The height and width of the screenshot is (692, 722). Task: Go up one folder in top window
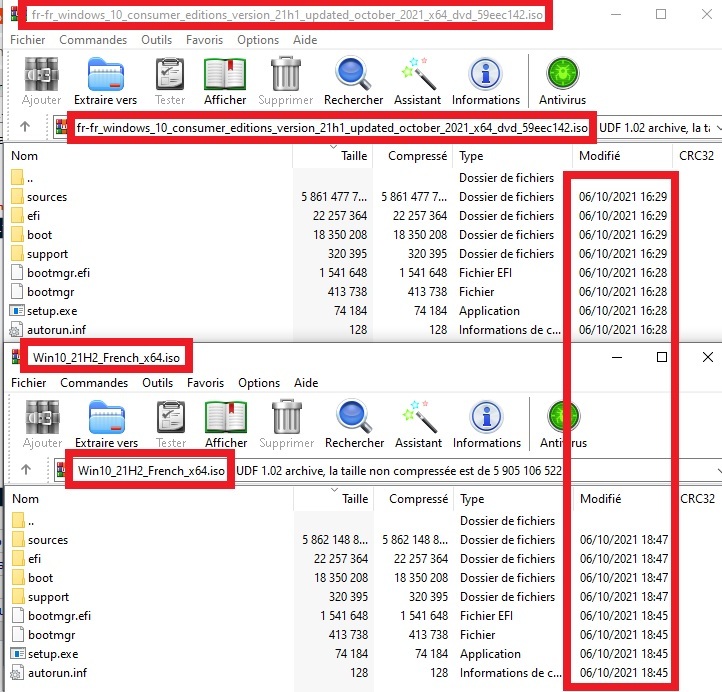(x=25, y=127)
